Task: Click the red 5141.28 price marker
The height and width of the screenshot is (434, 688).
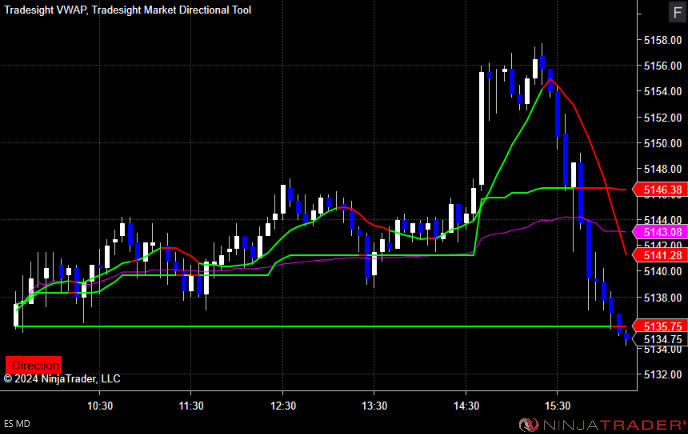Action: coord(660,255)
